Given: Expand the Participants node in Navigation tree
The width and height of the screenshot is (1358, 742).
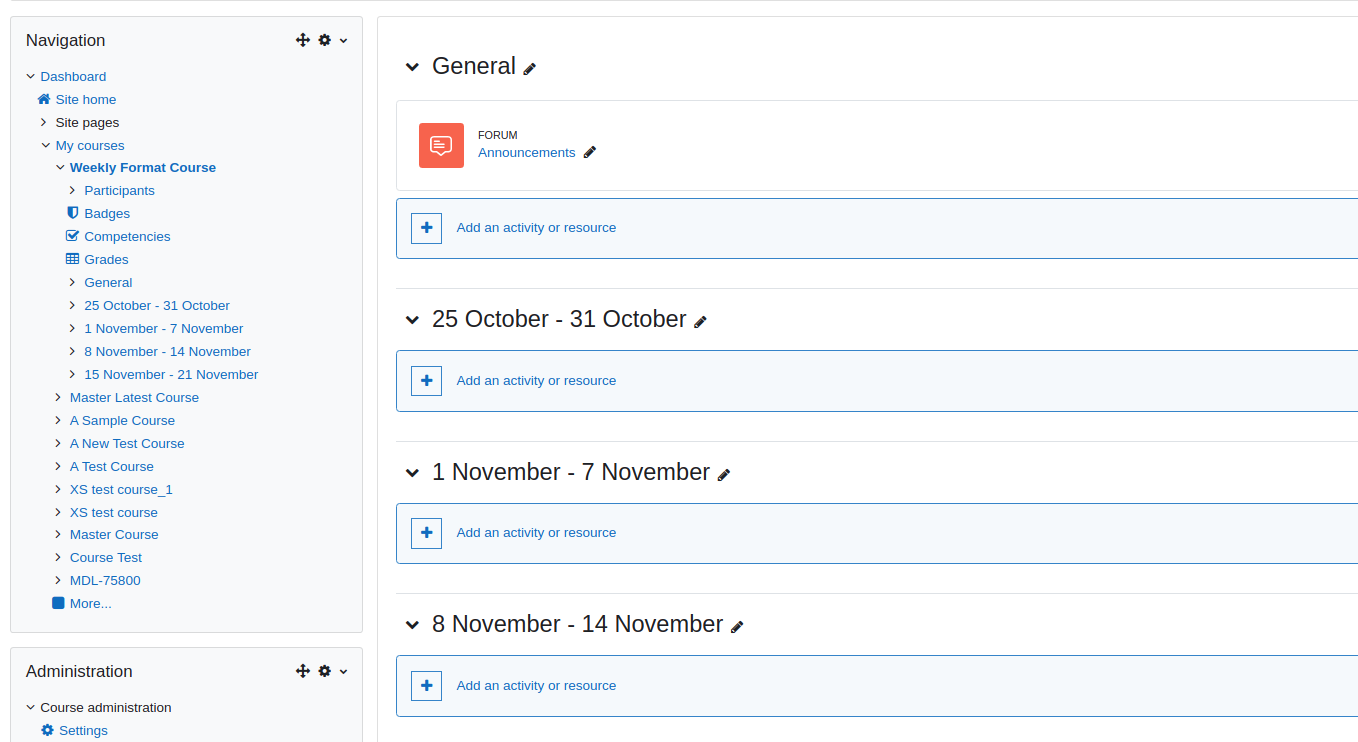Looking at the screenshot, I should [x=72, y=190].
